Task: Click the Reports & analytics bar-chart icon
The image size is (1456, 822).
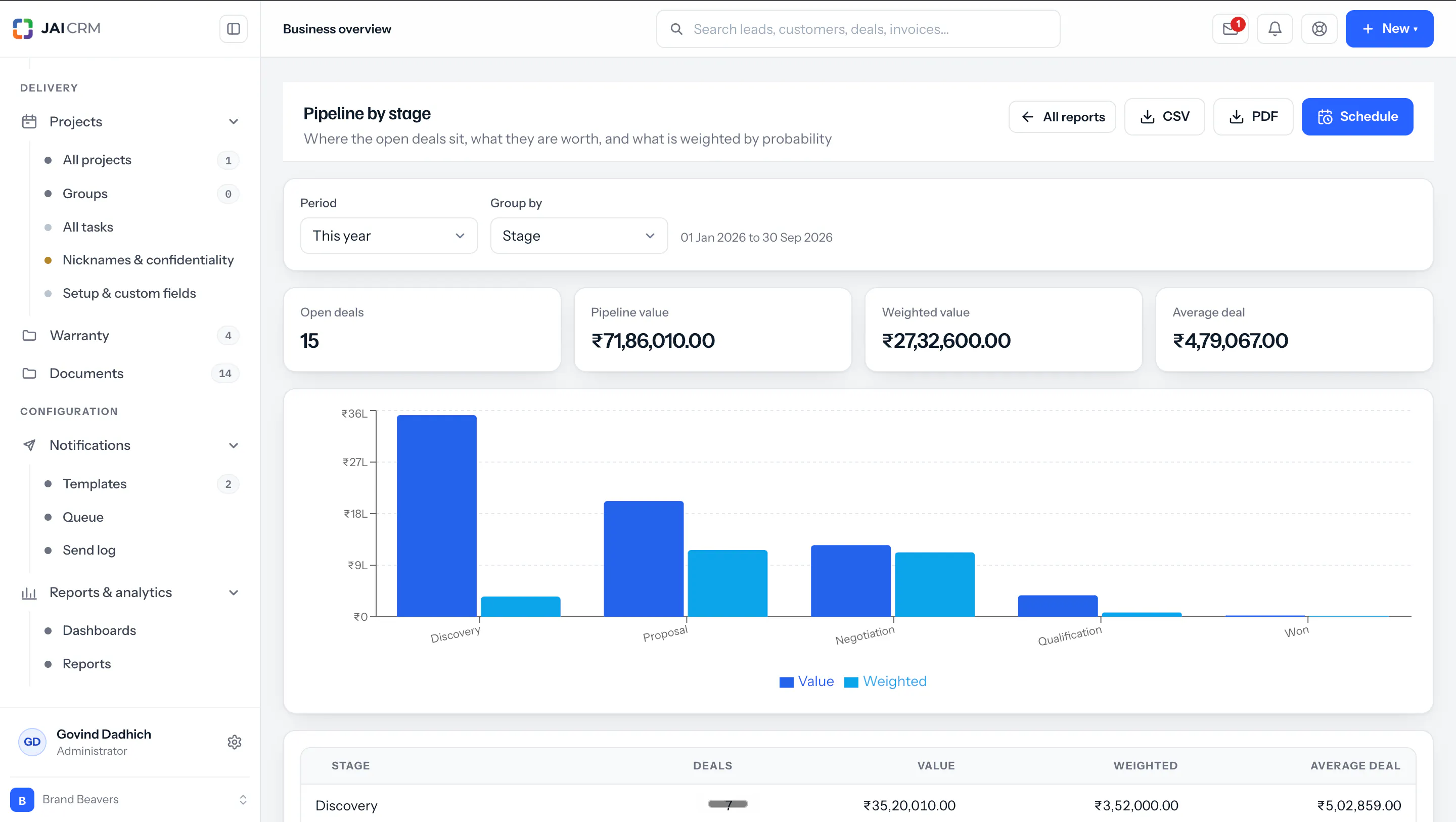Action: point(29,592)
